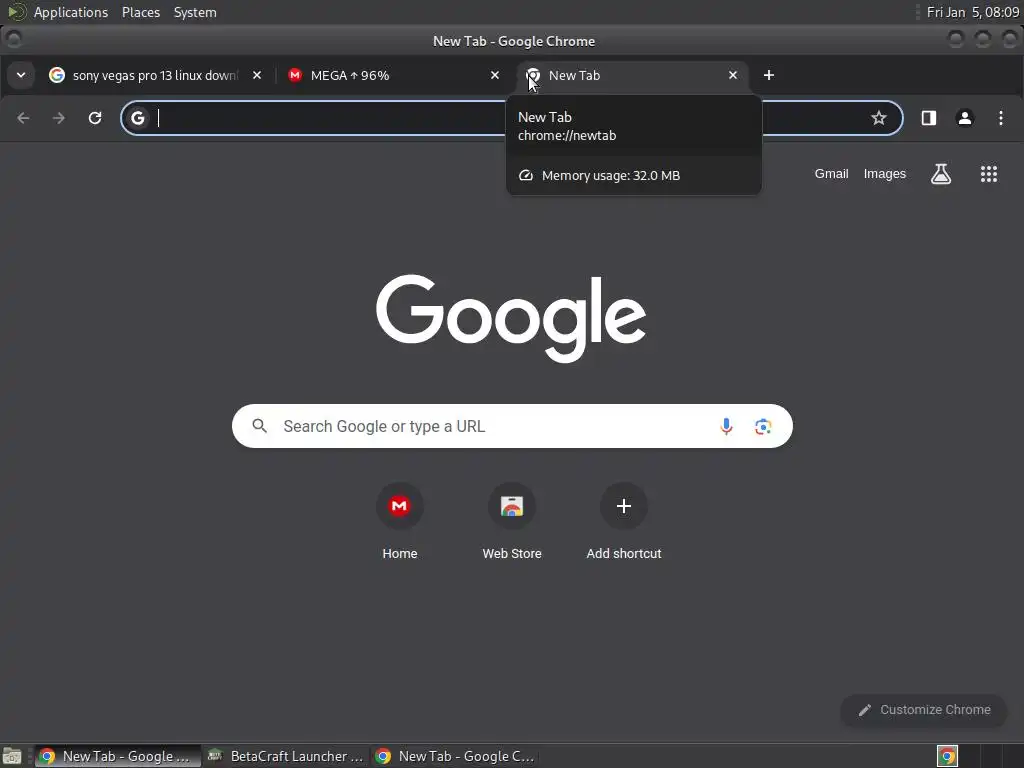The height and width of the screenshot is (768, 1024).
Task: Open the Google apps grid
Action: (989, 174)
